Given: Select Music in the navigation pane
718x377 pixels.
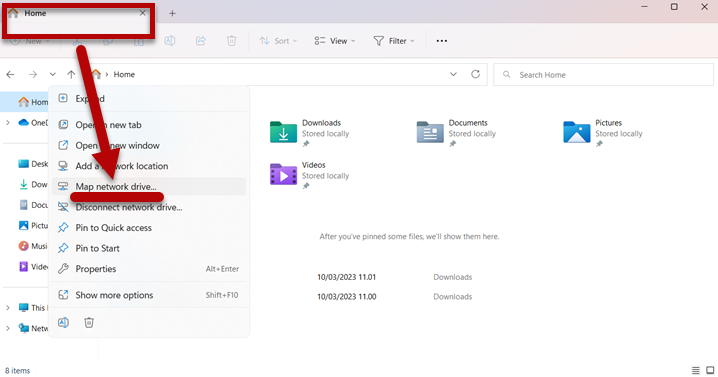Looking at the screenshot, I should (x=33, y=246).
